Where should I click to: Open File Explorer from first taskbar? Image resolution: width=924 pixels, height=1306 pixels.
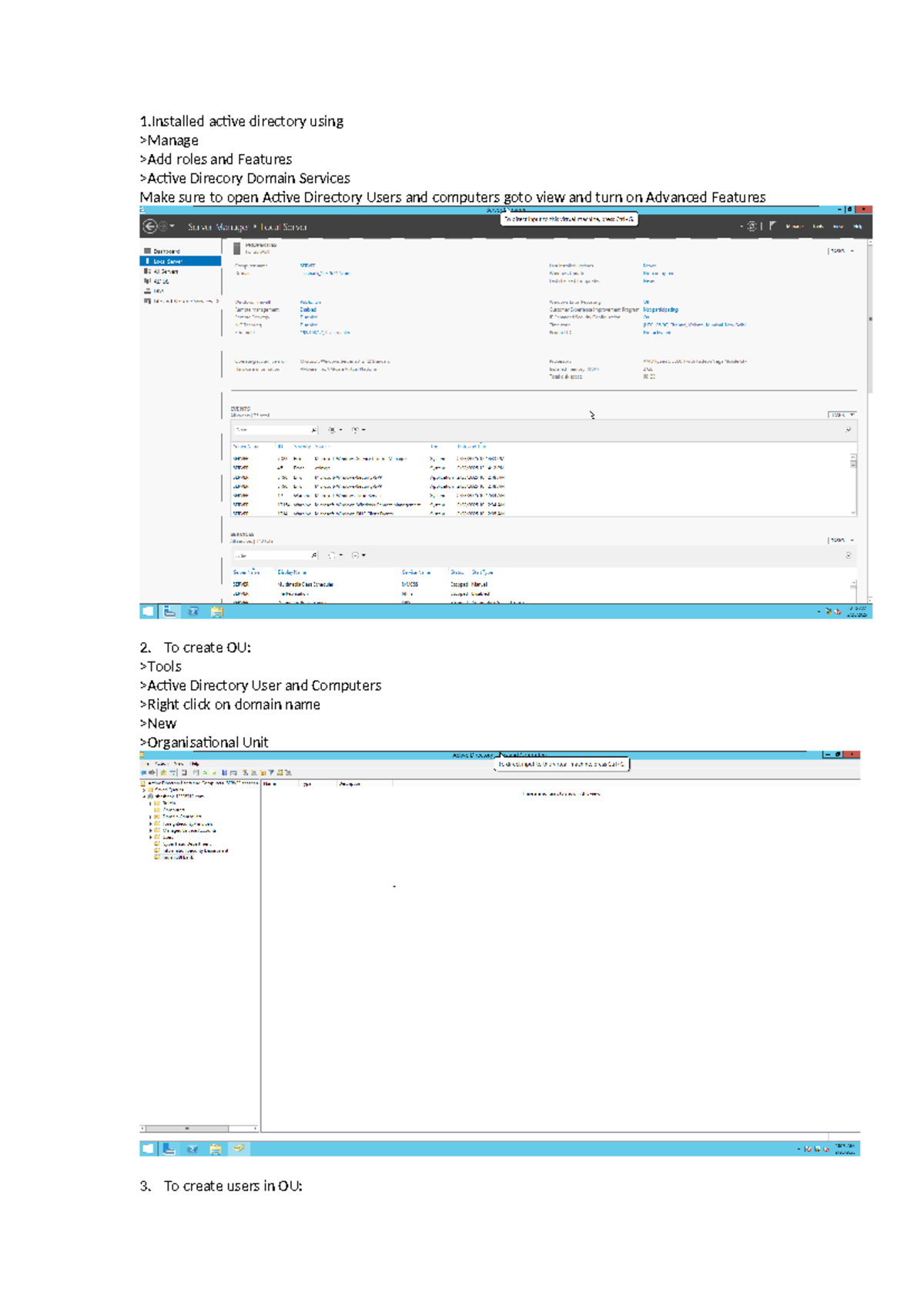point(216,611)
